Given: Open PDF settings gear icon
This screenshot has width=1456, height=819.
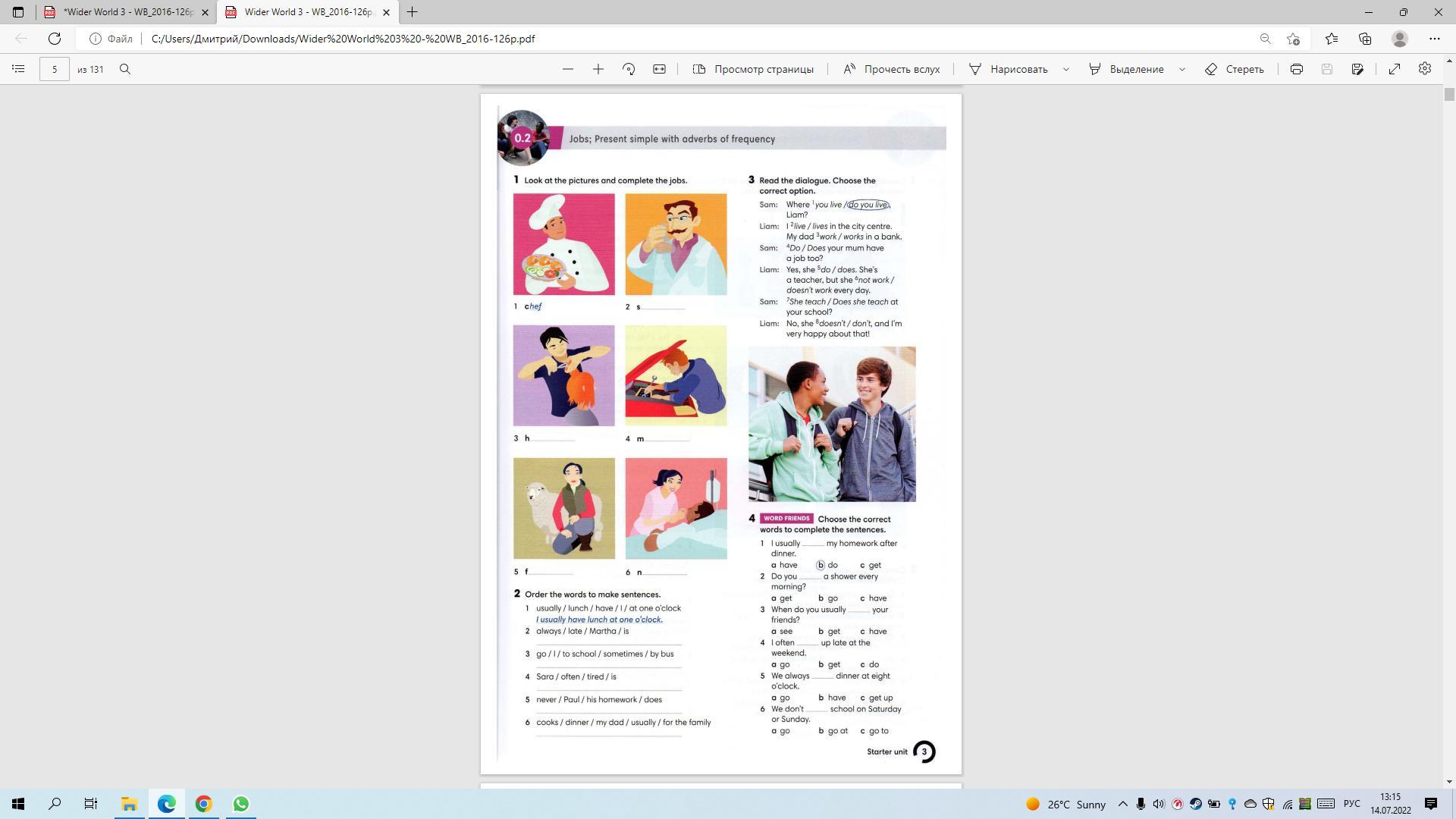Looking at the screenshot, I should point(1425,69).
